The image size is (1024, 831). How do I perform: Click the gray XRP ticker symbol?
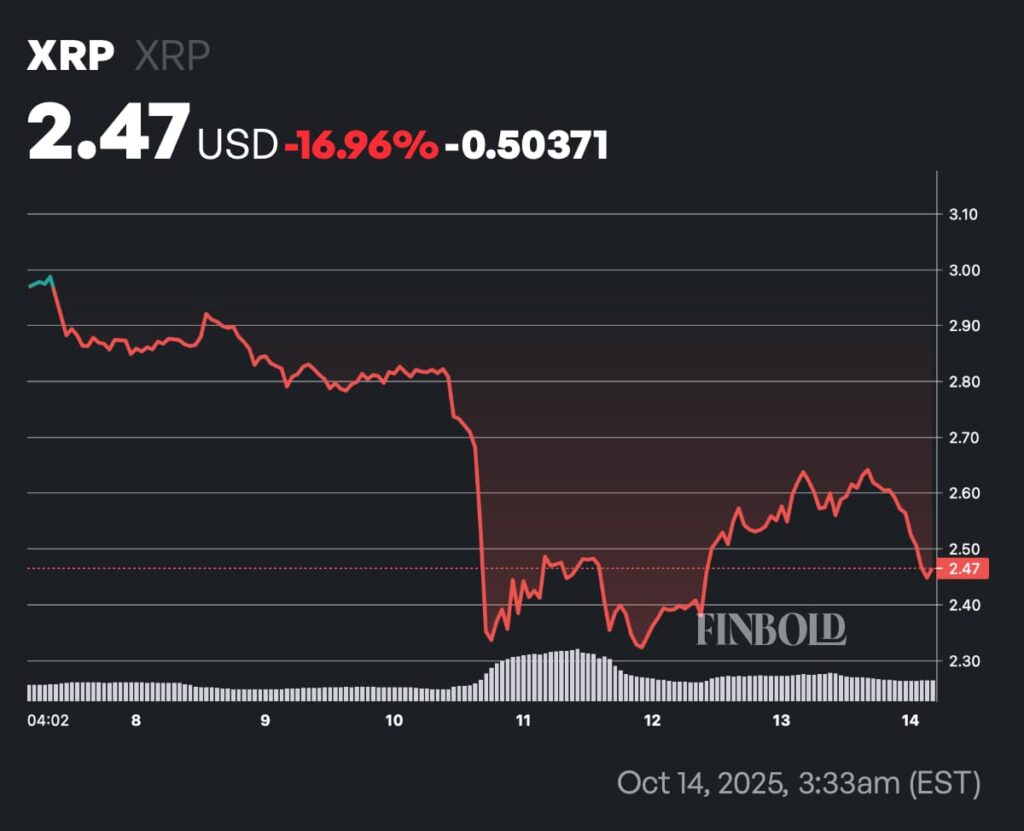point(172,56)
